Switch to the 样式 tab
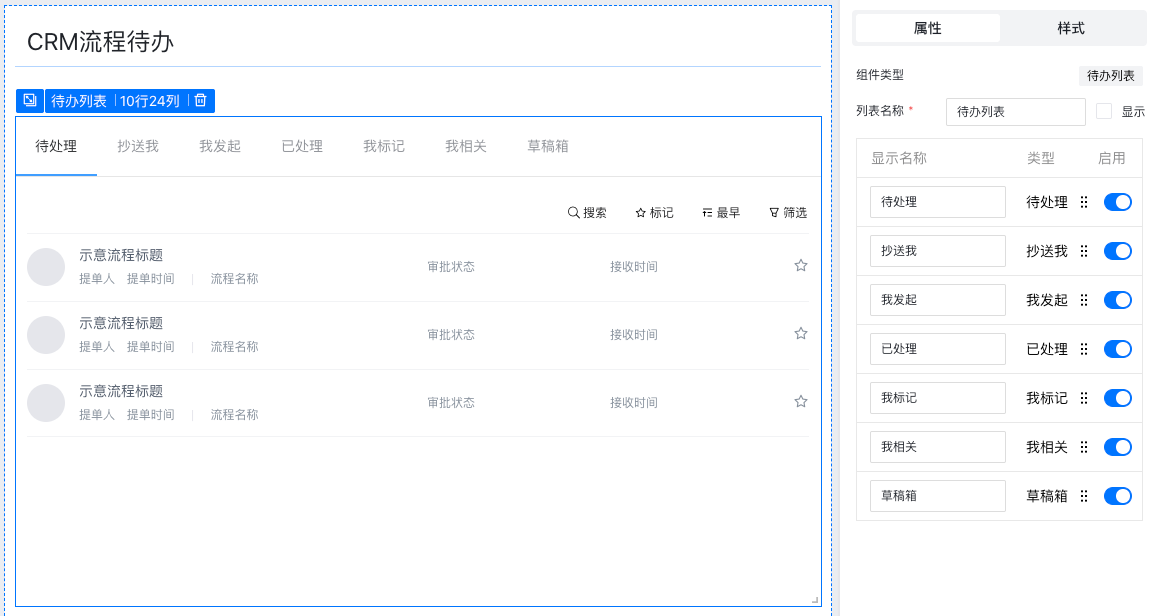1154x616 pixels. click(x=1071, y=28)
